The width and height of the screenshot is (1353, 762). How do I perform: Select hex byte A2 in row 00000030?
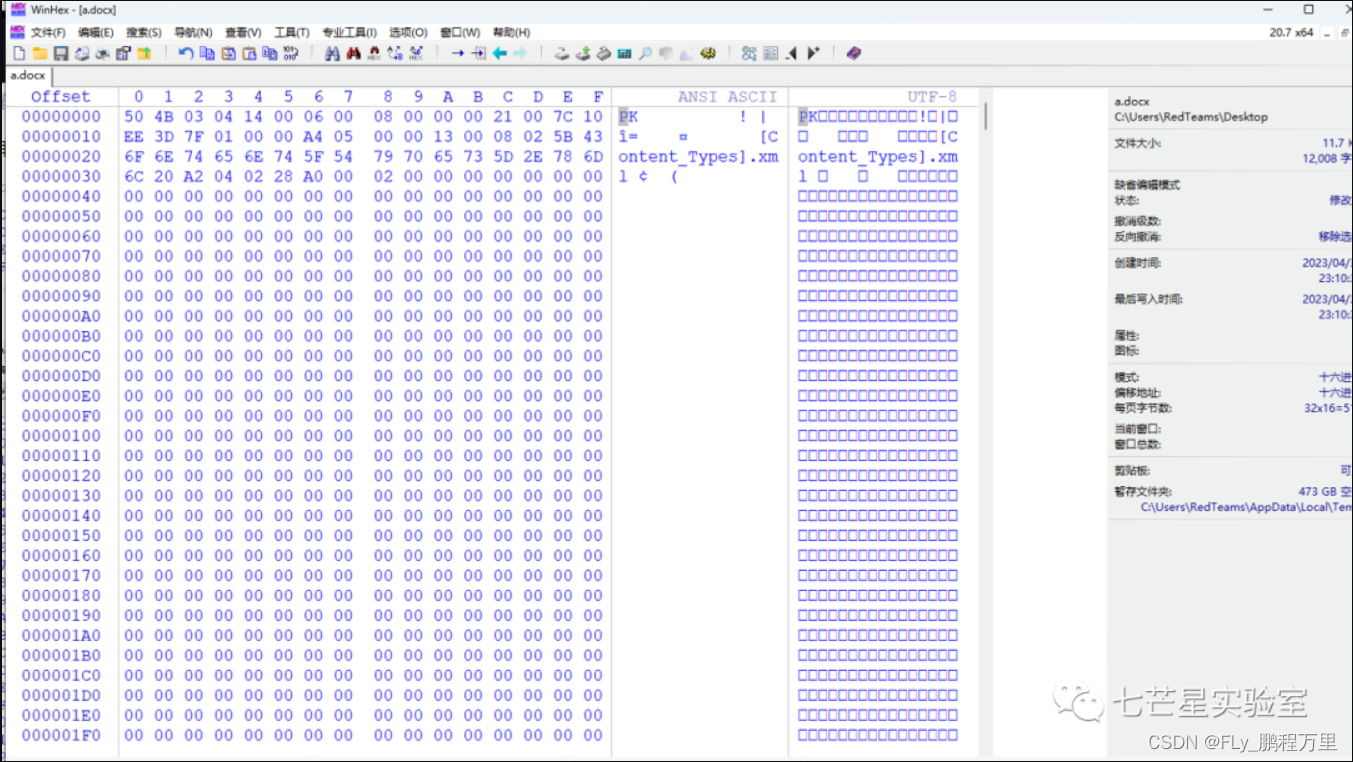coord(194,177)
